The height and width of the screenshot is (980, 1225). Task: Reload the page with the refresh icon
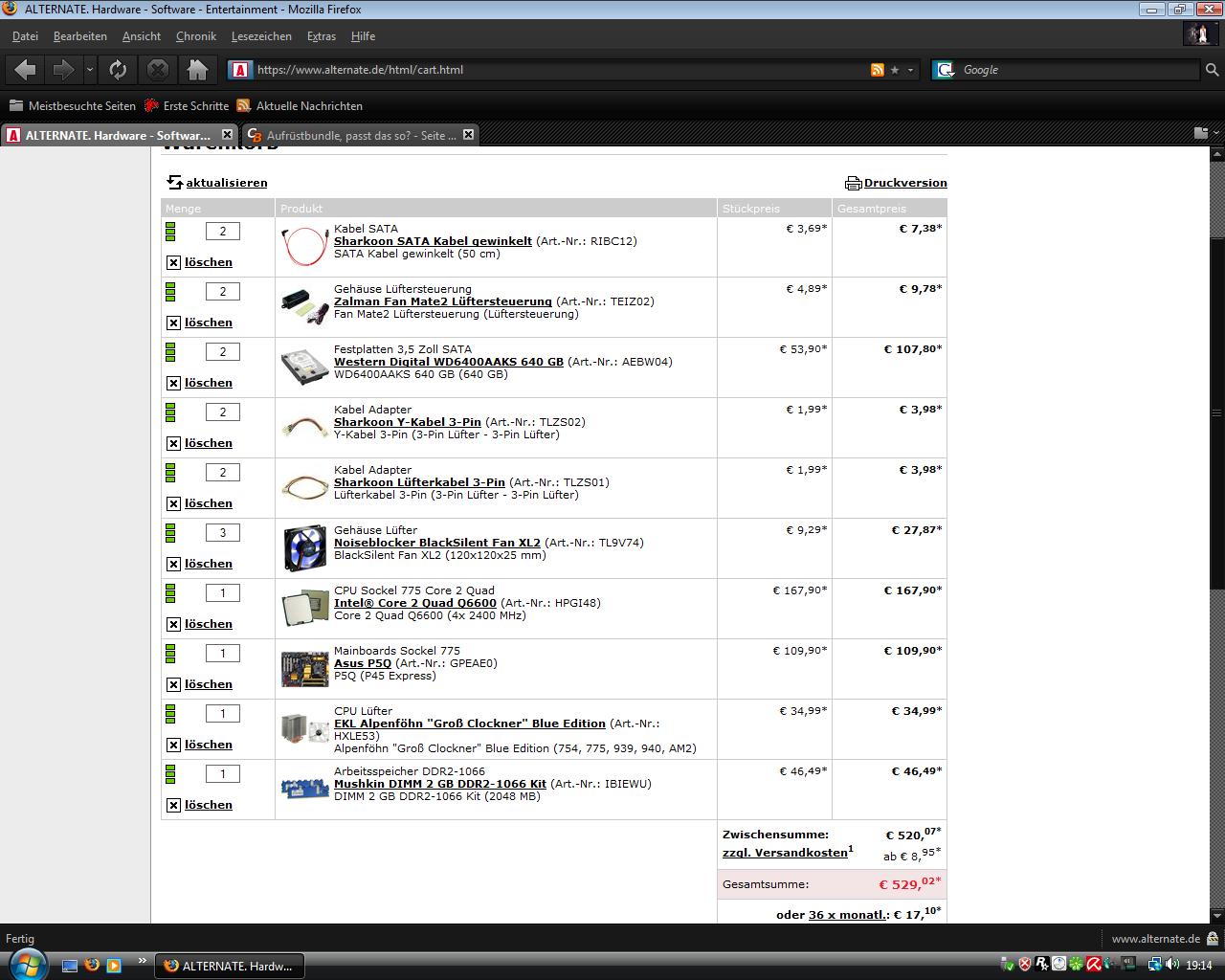(118, 70)
